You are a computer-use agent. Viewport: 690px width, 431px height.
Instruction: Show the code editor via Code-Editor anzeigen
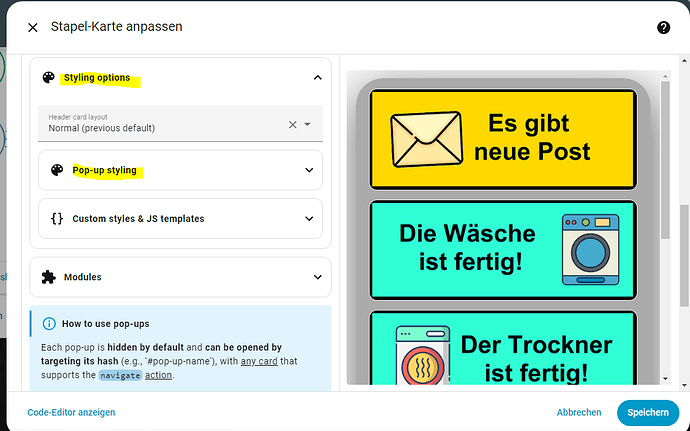coord(71,413)
